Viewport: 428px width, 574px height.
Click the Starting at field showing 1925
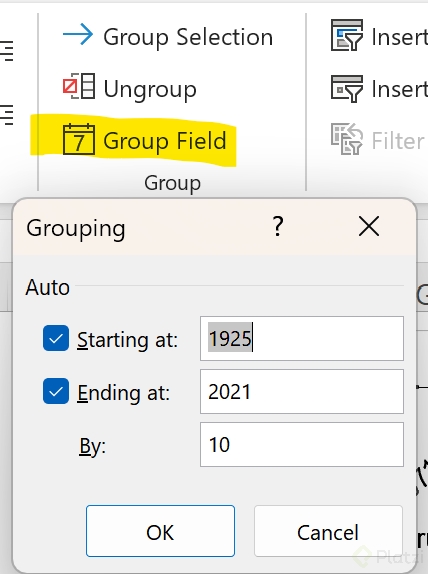pos(302,339)
